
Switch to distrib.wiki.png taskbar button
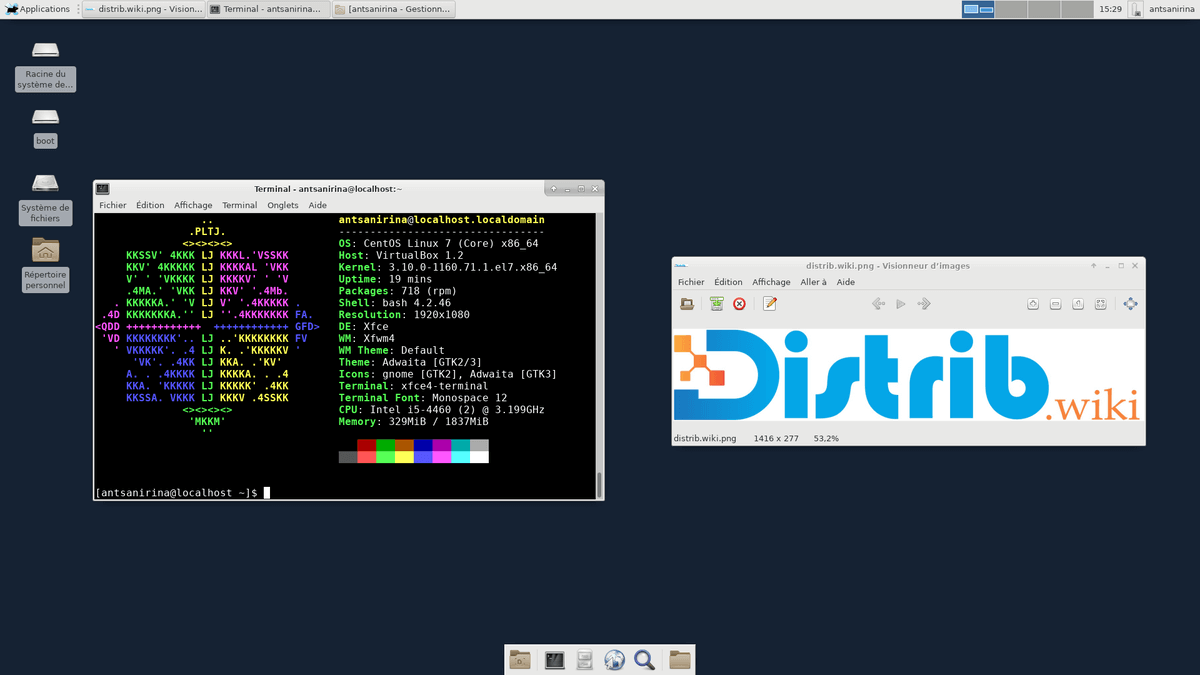click(x=142, y=9)
